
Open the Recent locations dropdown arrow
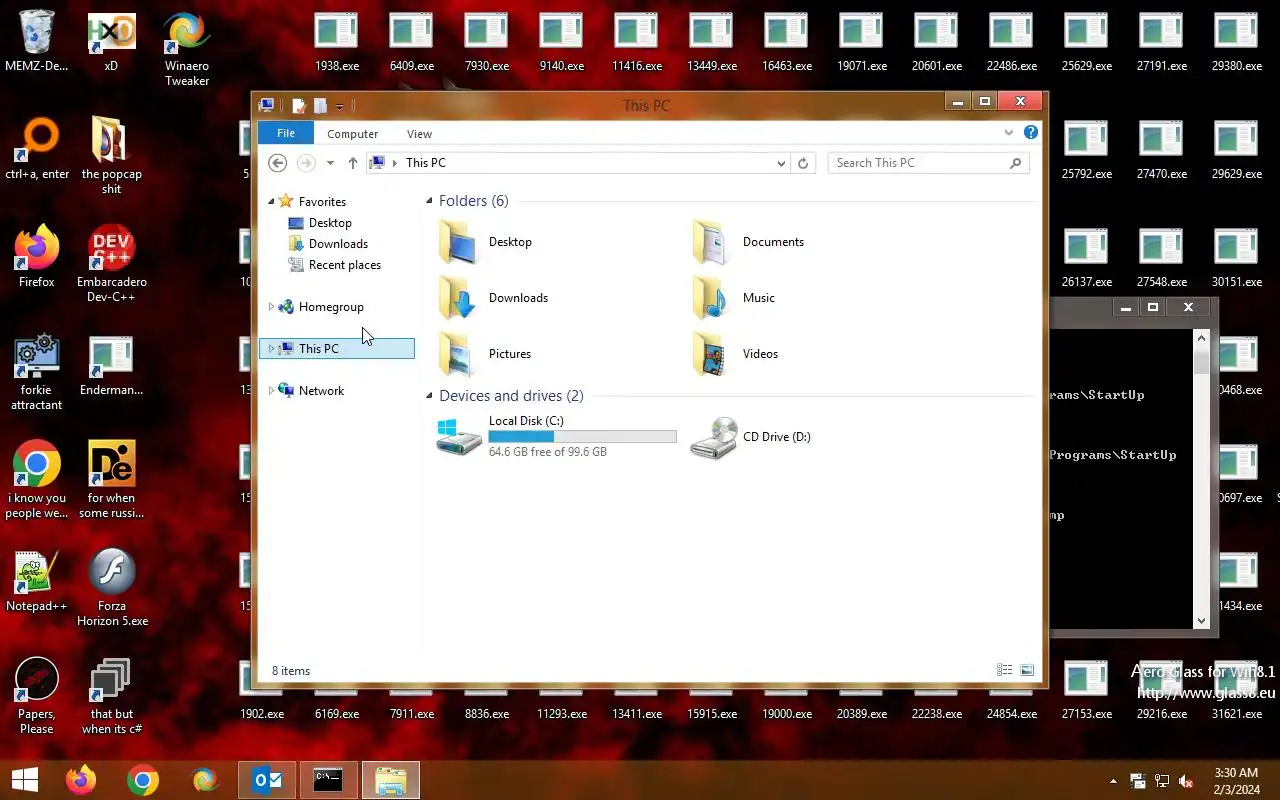(x=330, y=163)
